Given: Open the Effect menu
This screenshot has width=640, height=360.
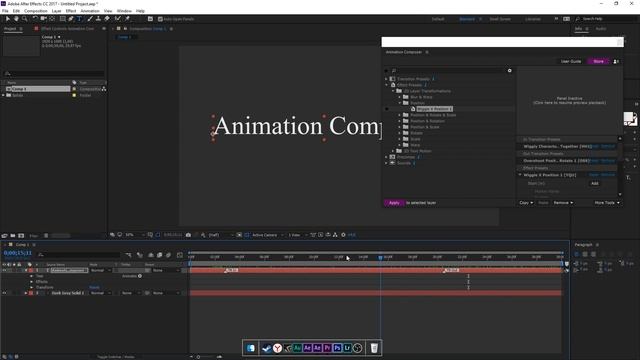Looking at the screenshot, I should click(71, 11).
